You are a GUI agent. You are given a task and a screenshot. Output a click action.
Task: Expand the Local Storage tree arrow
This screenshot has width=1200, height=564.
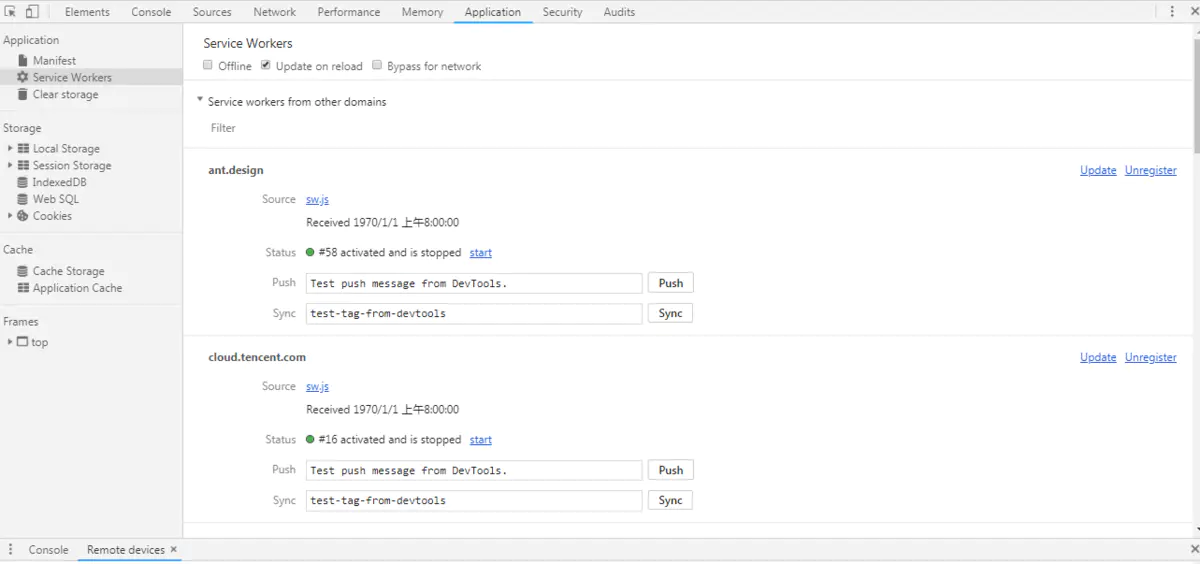11,148
